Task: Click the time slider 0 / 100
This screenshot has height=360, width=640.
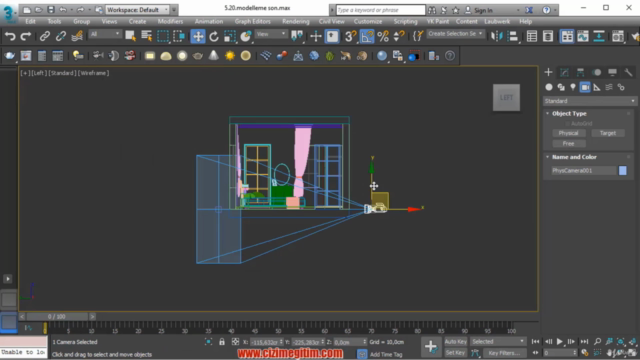Action: (57, 316)
